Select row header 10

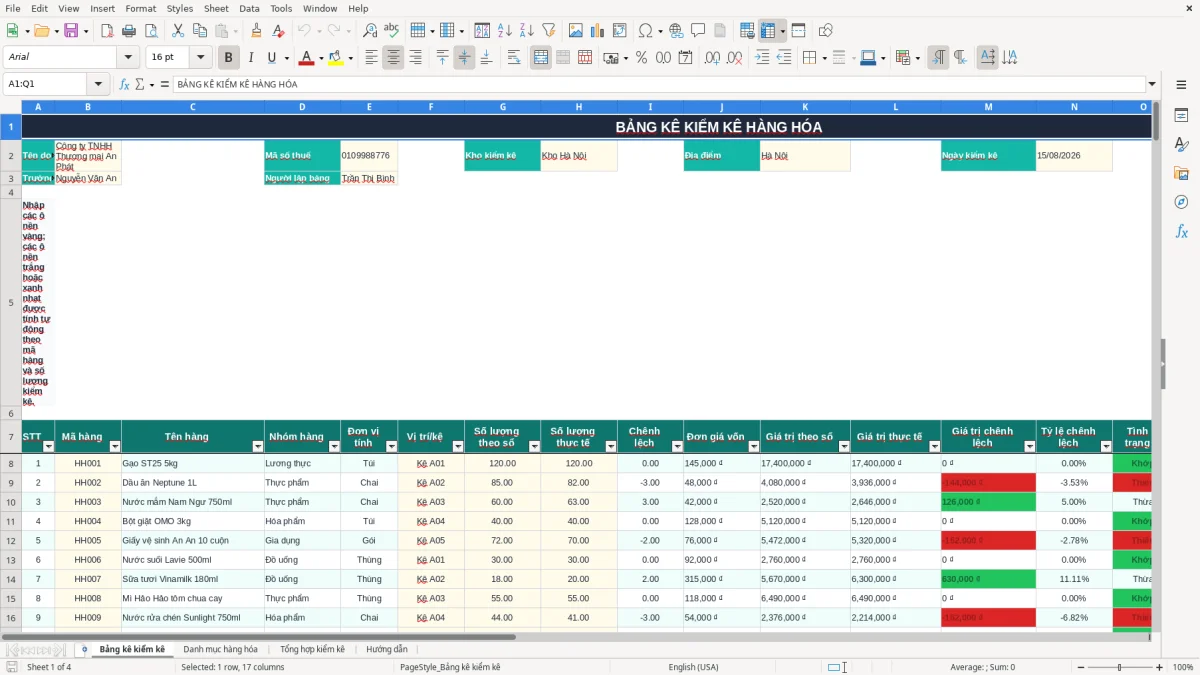pyautogui.click(x=11, y=502)
